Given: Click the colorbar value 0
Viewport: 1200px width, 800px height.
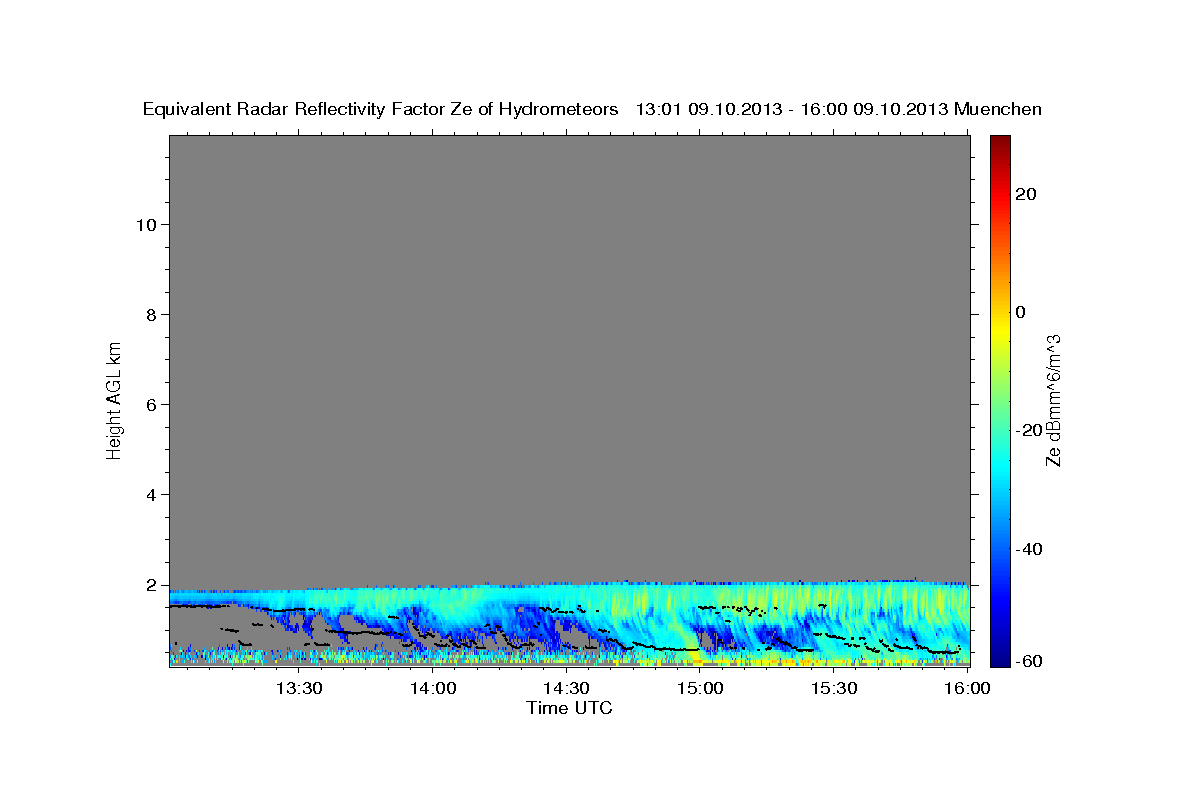Looking at the screenshot, I should 1021,312.
